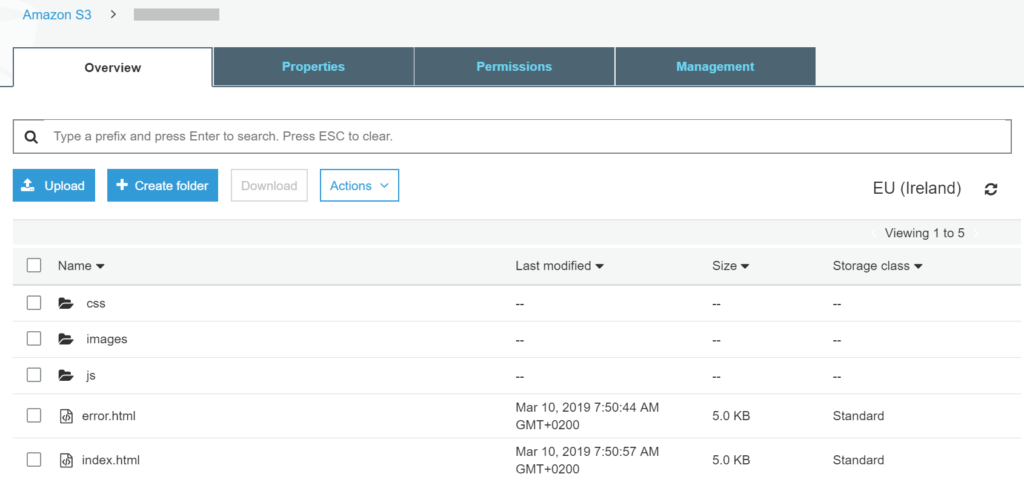The width and height of the screenshot is (1024, 491).
Task: Click the error.html file icon
Action: click(65, 416)
